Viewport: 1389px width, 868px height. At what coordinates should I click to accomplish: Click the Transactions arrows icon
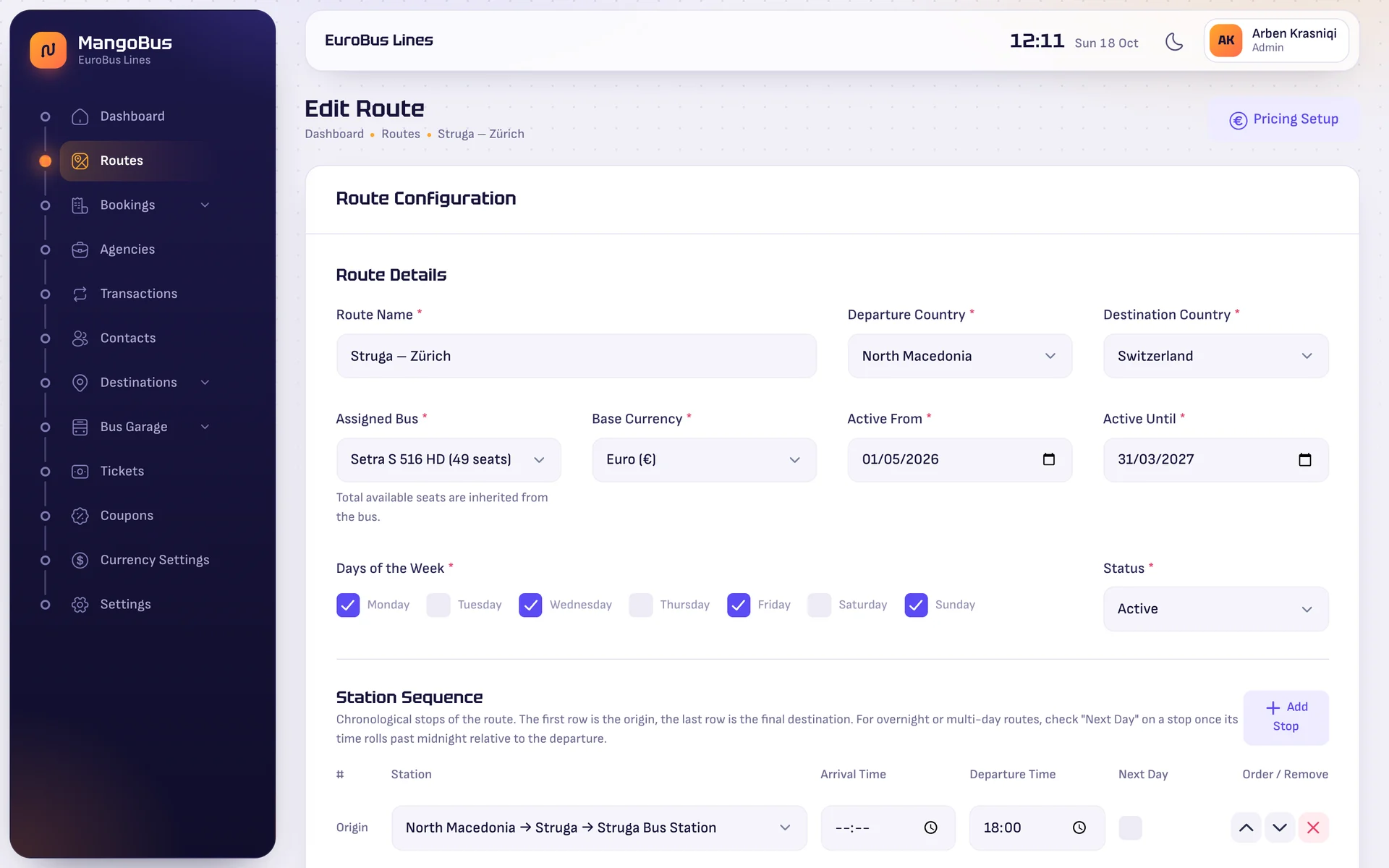pyautogui.click(x=80, y=294)
